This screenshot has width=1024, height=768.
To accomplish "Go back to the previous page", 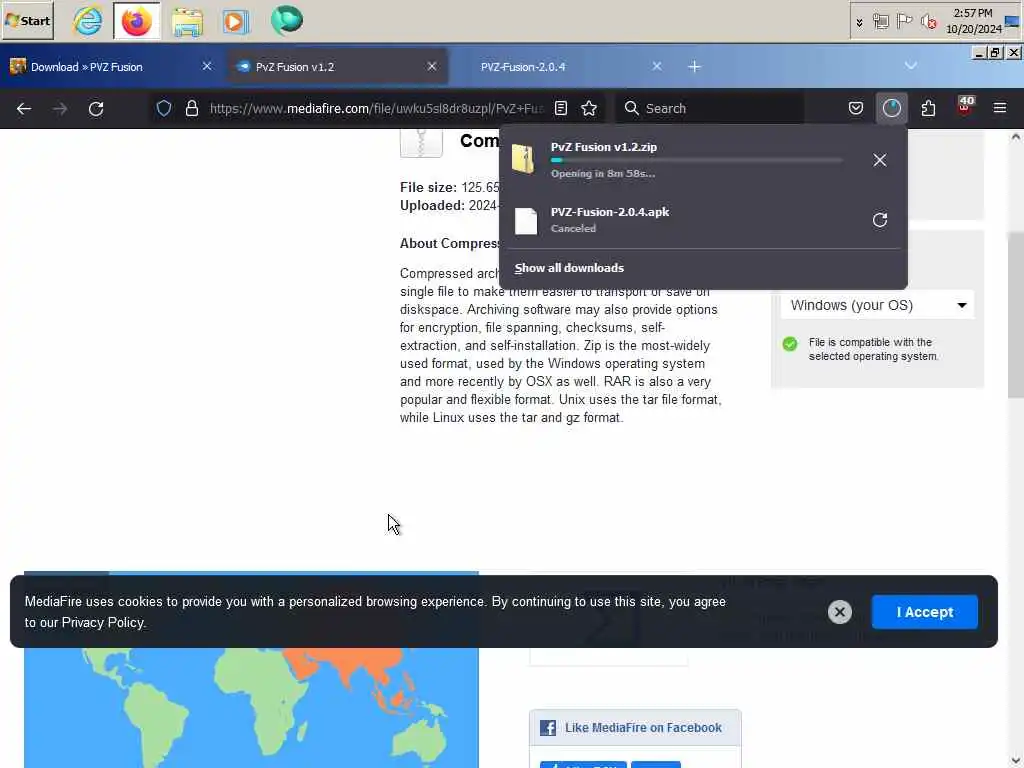I will pyautogui.click(x=24, y=108).
